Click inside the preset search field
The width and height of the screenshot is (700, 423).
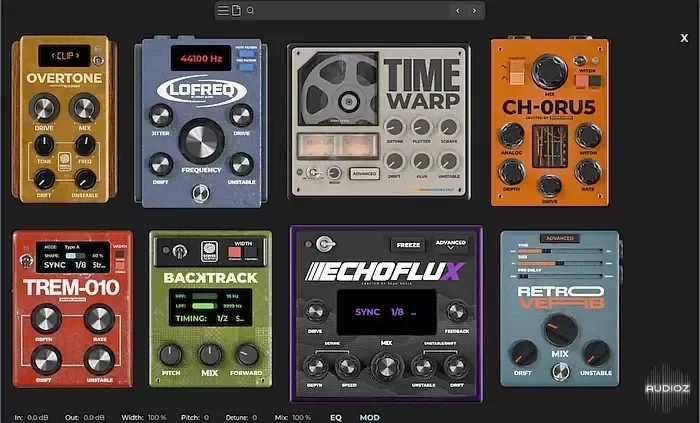pyautogui.click(x=353, y=10)
